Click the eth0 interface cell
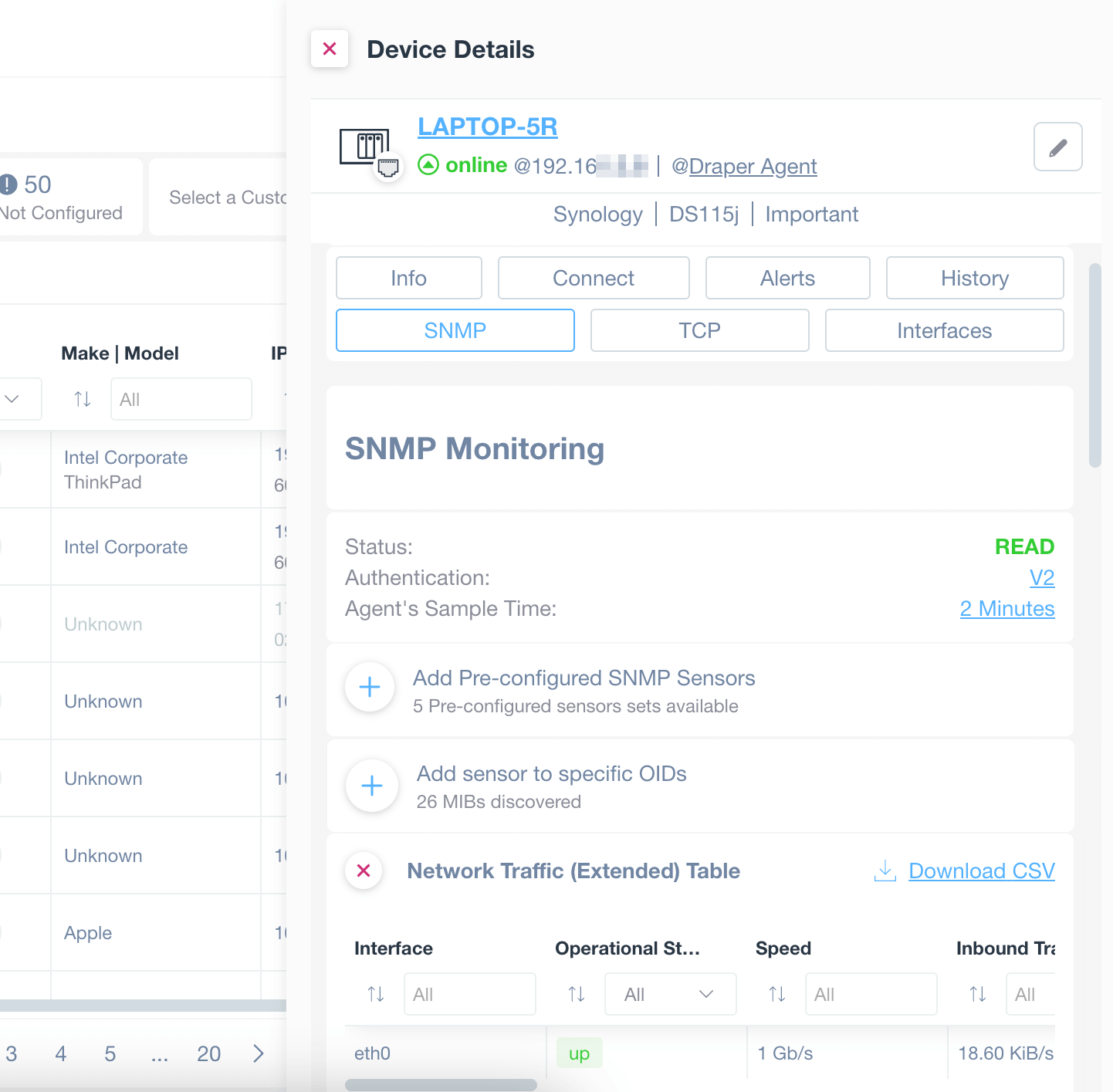Image resolution: width=1113 pixels, height=1092 pixels. (445, 1053)
